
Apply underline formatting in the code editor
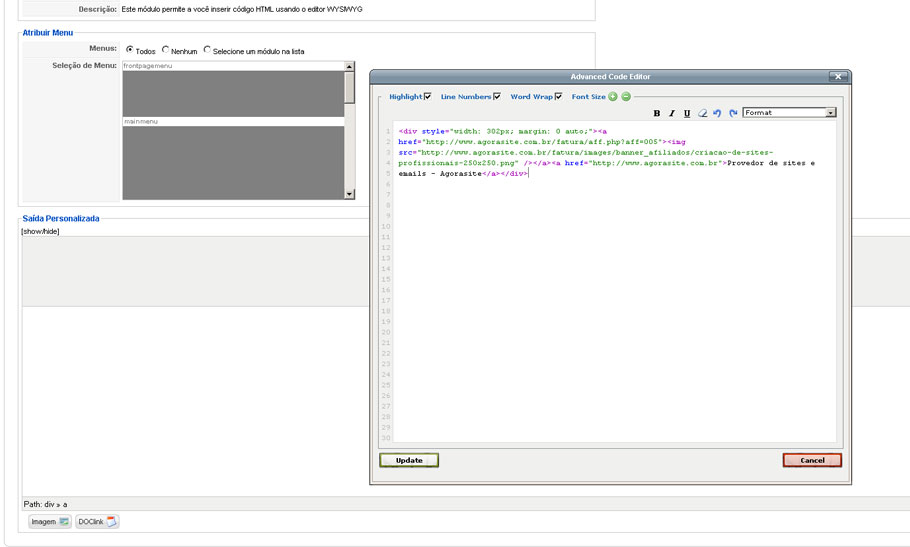pos(687,113)
